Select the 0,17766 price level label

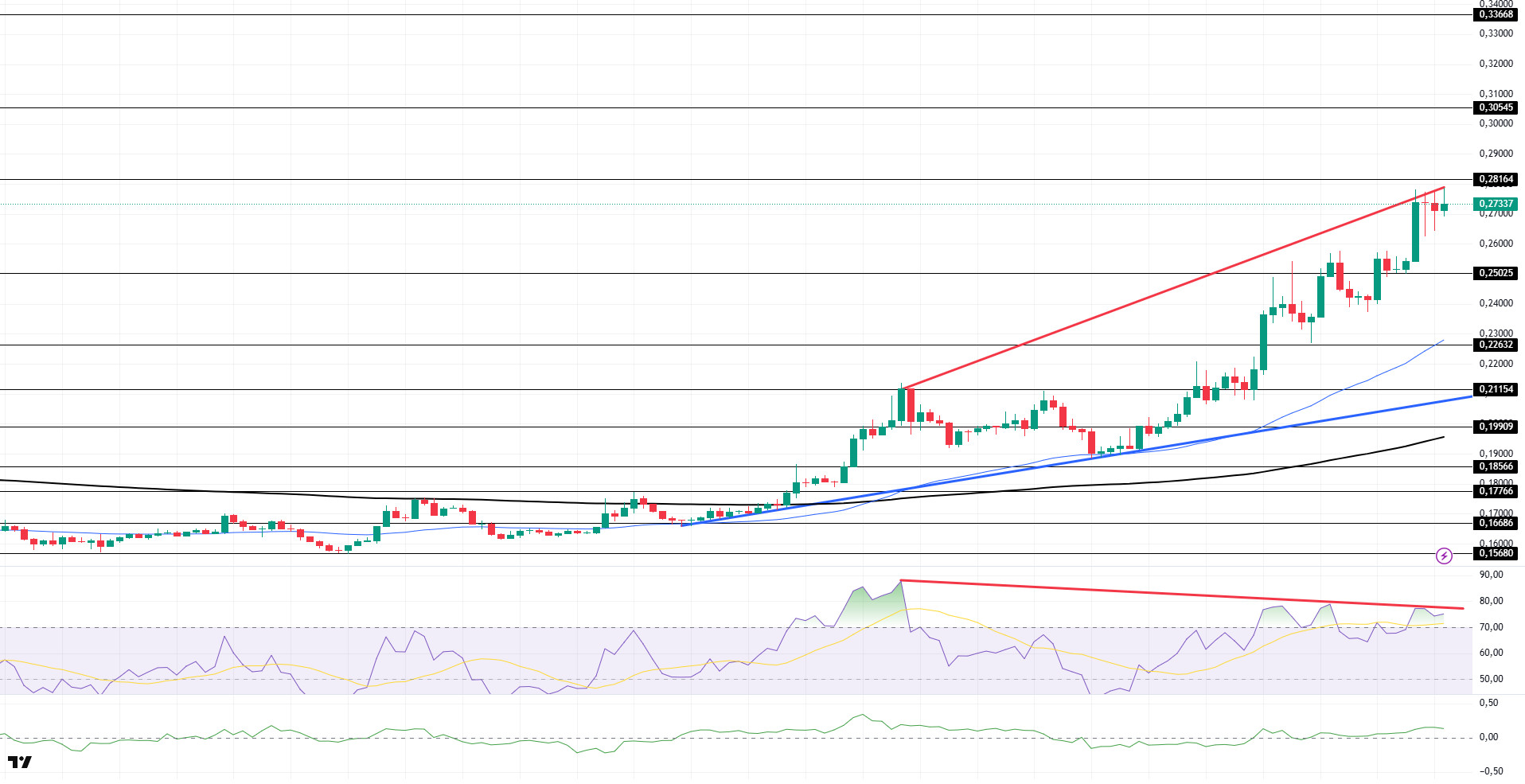1496,491
